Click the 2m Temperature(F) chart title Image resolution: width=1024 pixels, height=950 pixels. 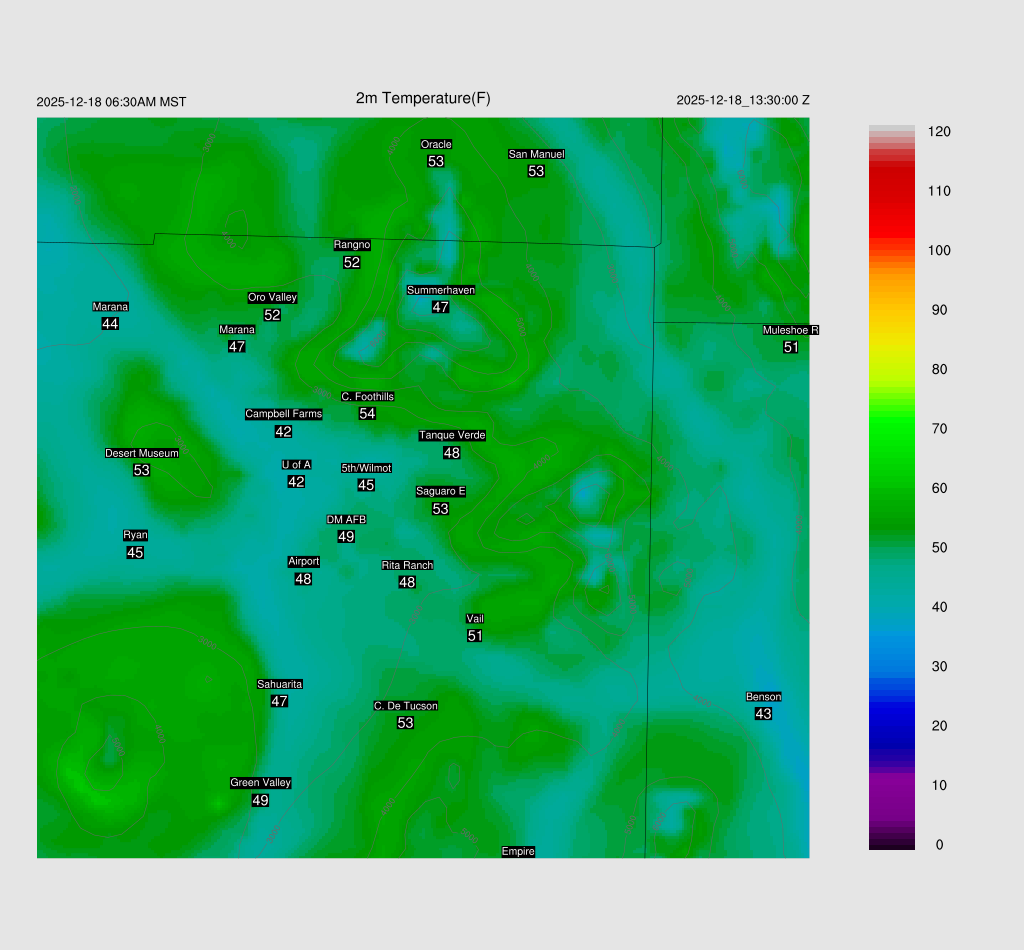pyautogui.click(x=423, y=98)
